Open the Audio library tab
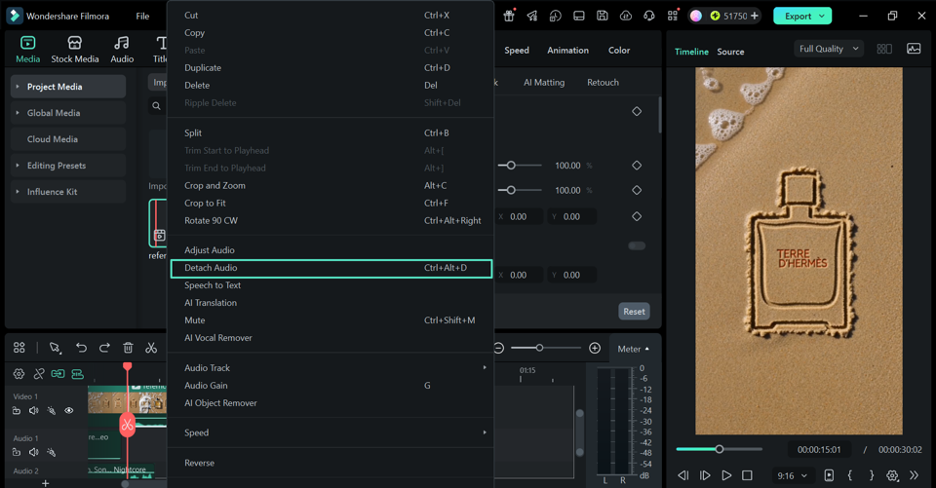Viewport: 936px width, 488px height. [x=122, y=50]
